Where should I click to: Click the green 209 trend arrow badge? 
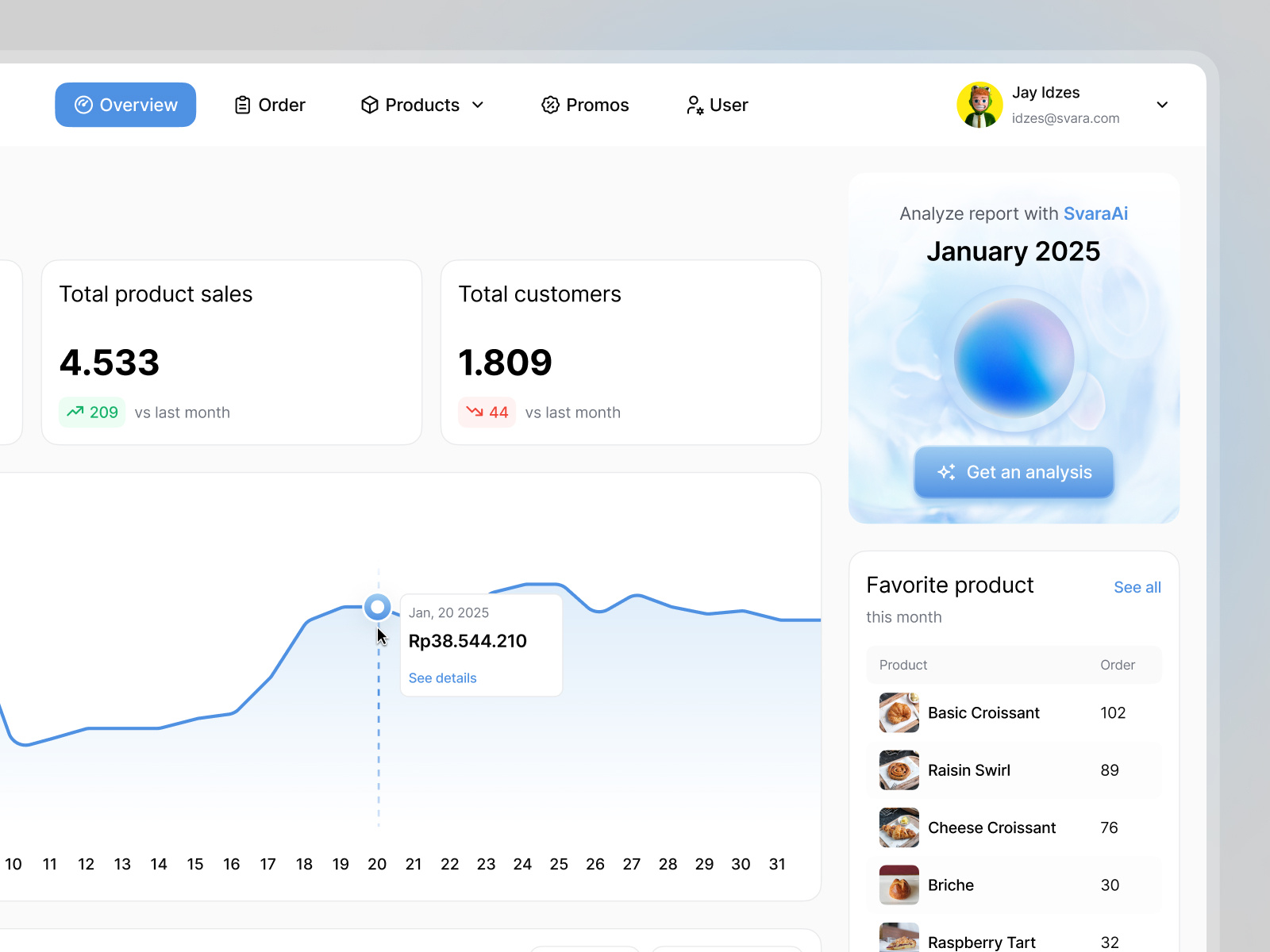click(x=92, y=412)
